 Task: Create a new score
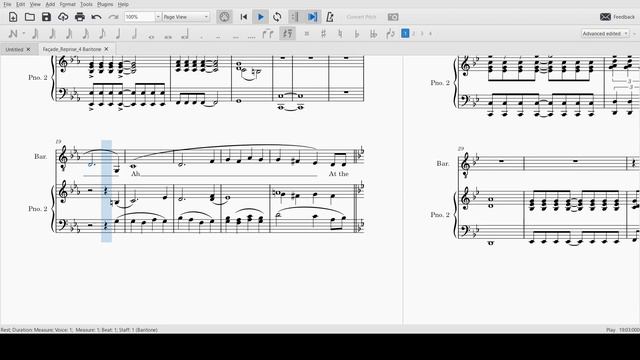13,17
